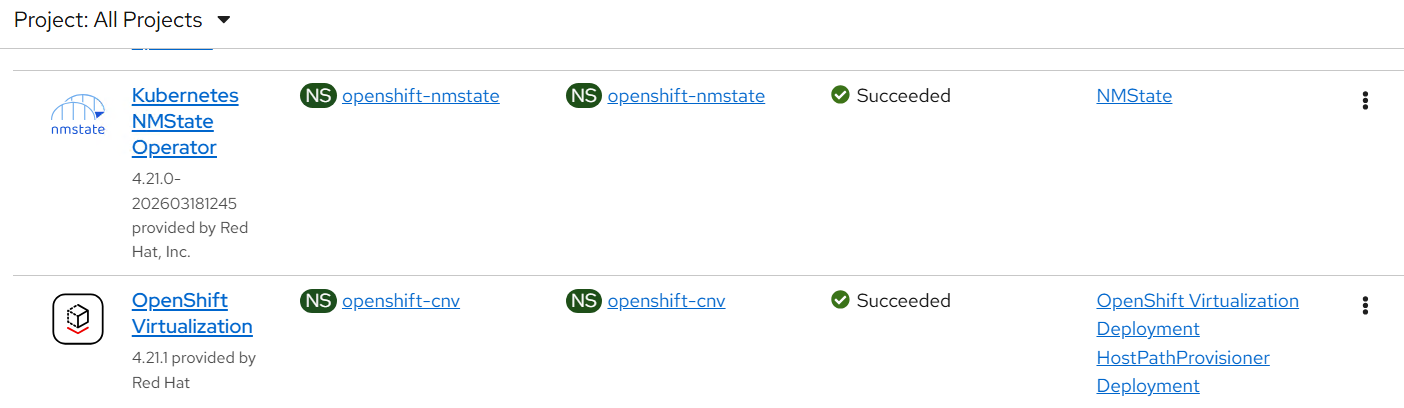Click NS badge for openshift-cnv in Managed Namespaces column
The width and height of the screenshot is (1404, 408).
(584, 301)
